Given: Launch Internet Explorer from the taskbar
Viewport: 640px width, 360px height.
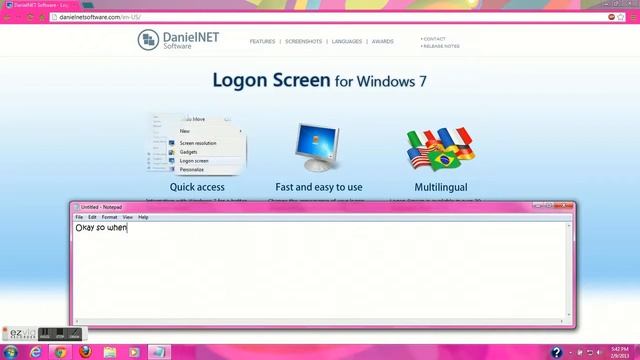Looking at the screenshot, I should coord(36,352).
